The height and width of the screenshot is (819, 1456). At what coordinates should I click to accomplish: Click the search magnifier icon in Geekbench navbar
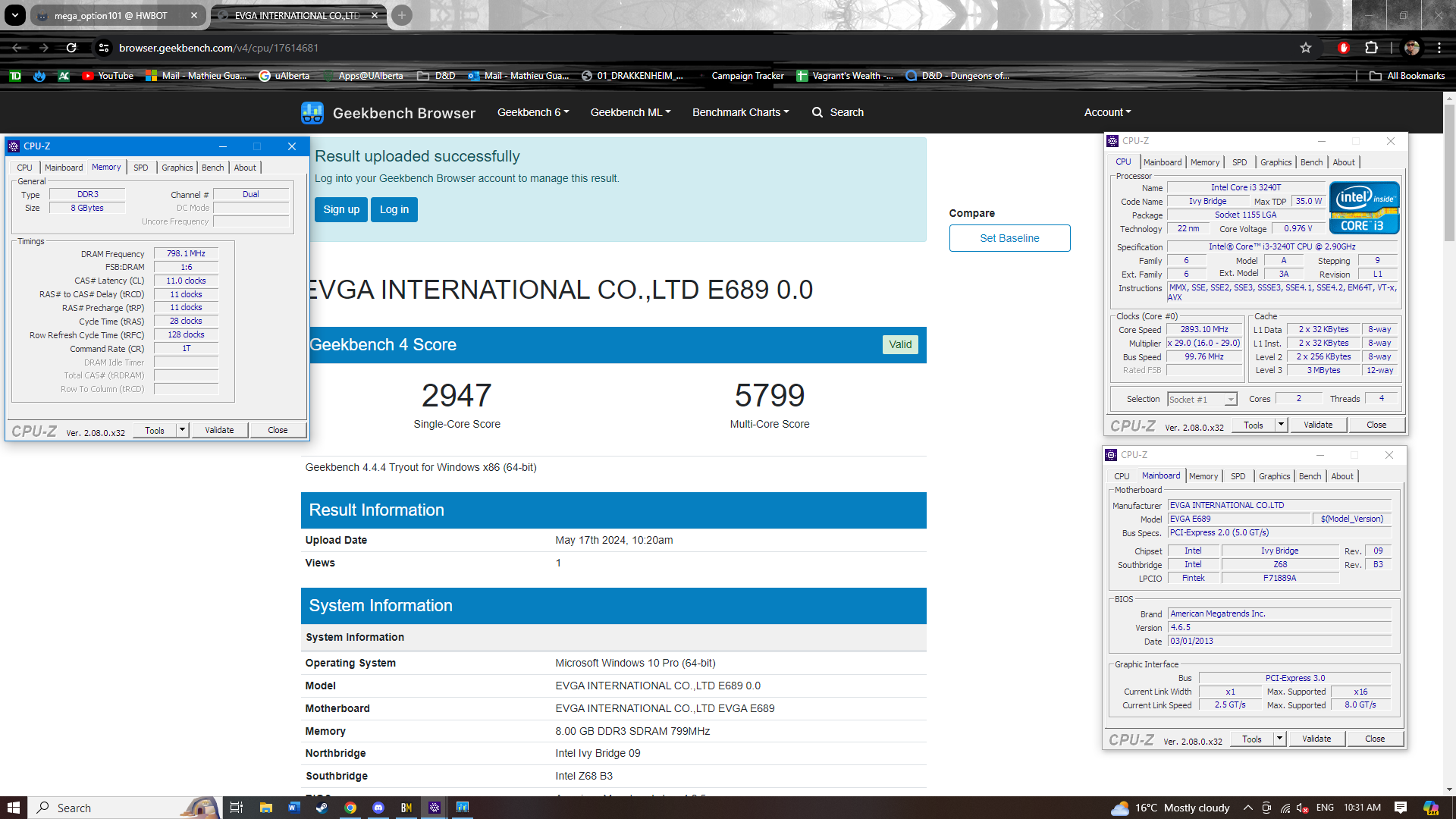pyautogui.click(x=817, y=112)
